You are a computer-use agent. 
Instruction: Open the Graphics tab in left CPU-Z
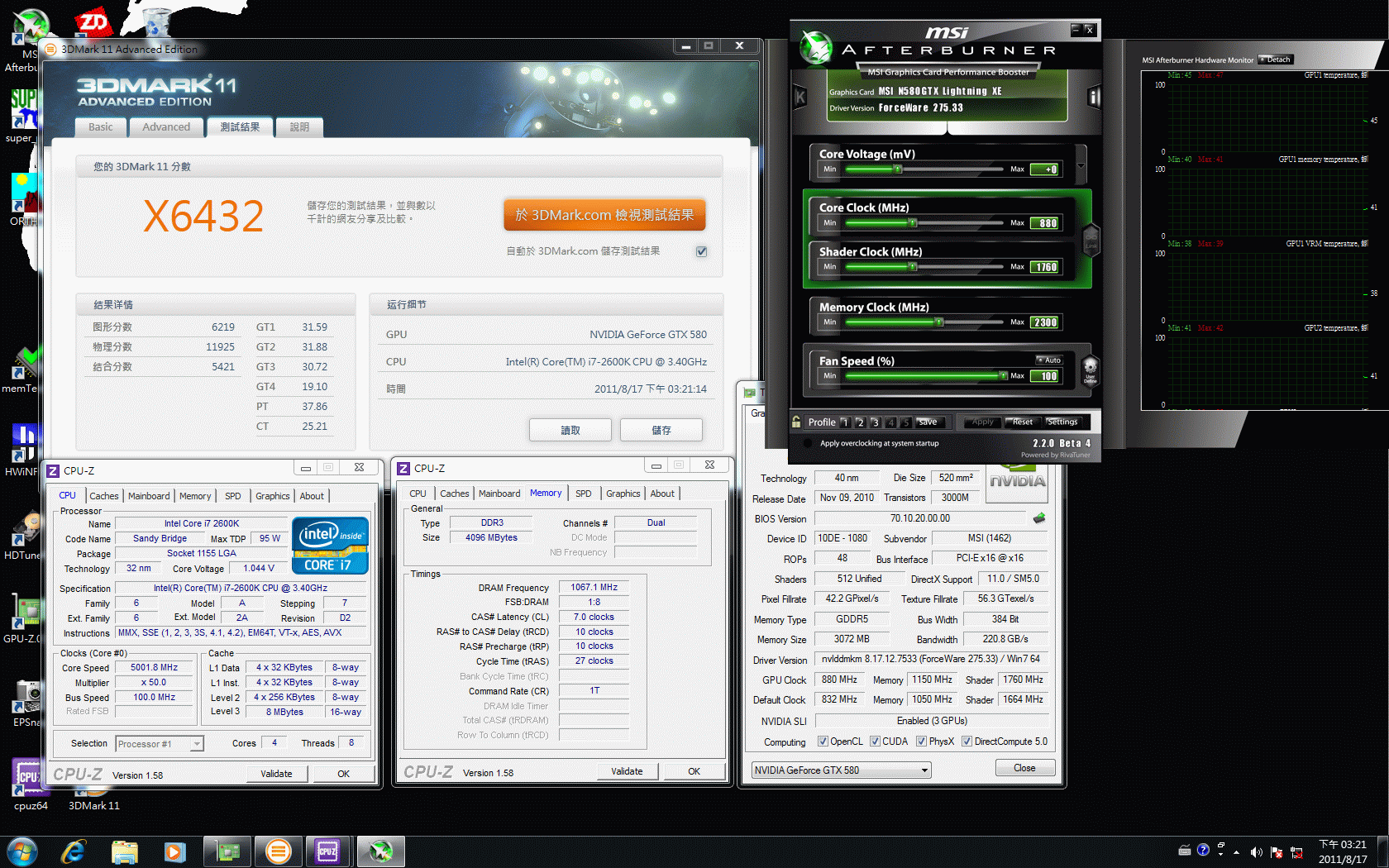pyautogui.click(x=272, y=496)
